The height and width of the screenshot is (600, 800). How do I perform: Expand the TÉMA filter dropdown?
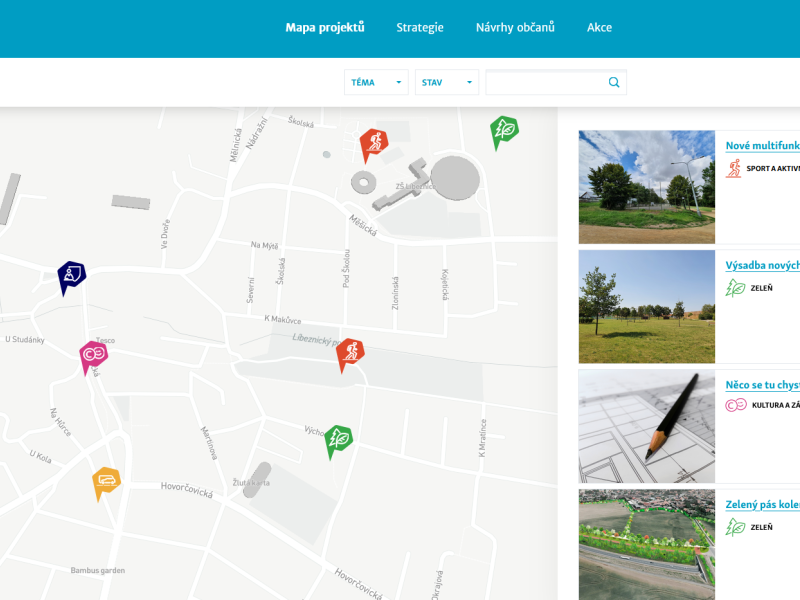point(376,83)
